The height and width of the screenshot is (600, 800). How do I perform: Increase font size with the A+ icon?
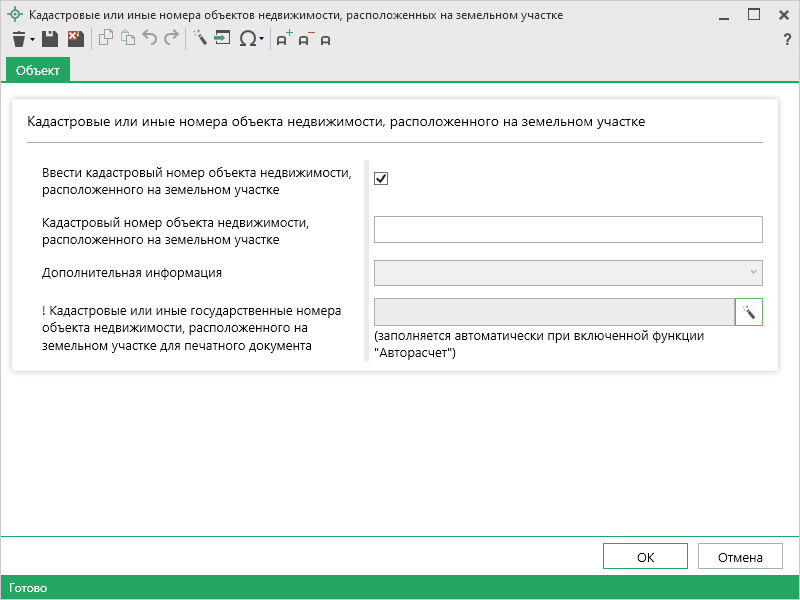pyautogui.click(x=284, y=39)
